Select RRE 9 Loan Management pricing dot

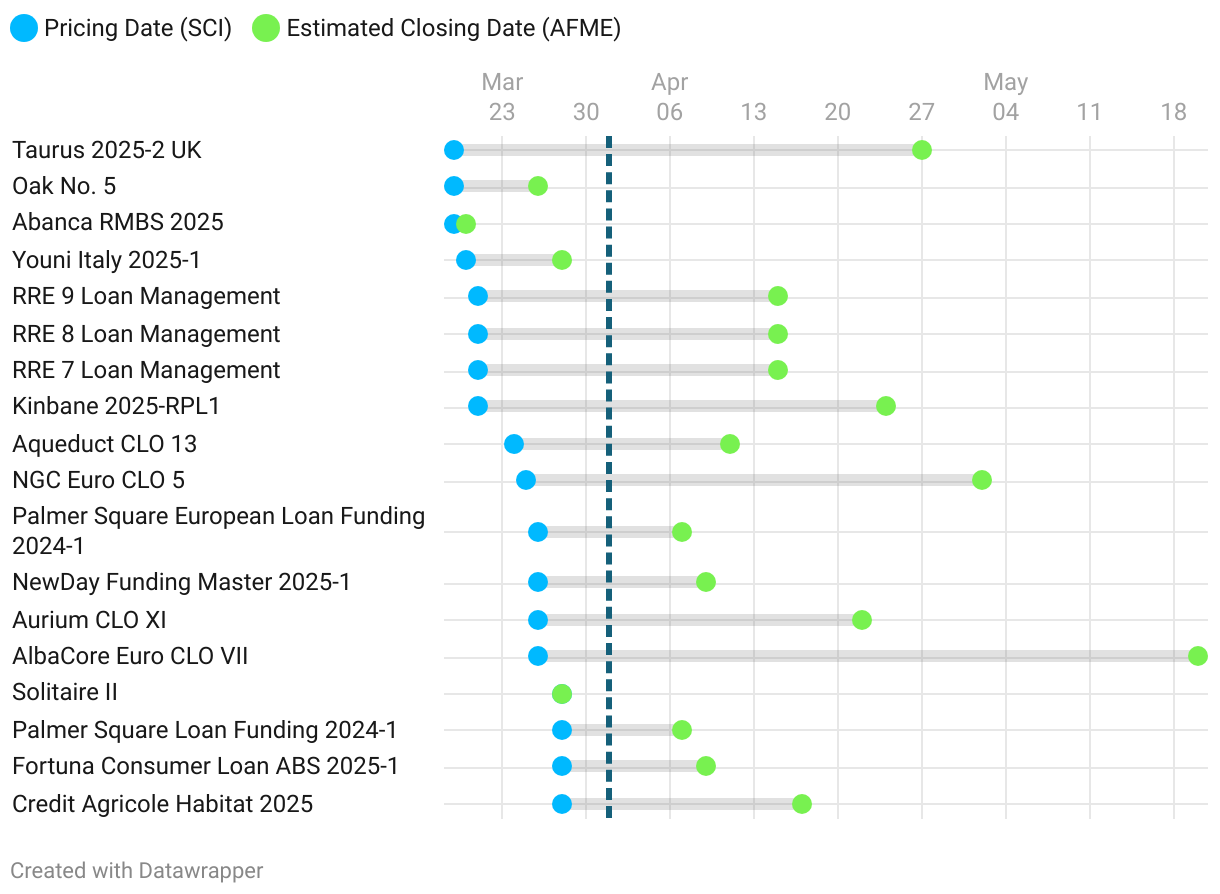pos(478,296)
